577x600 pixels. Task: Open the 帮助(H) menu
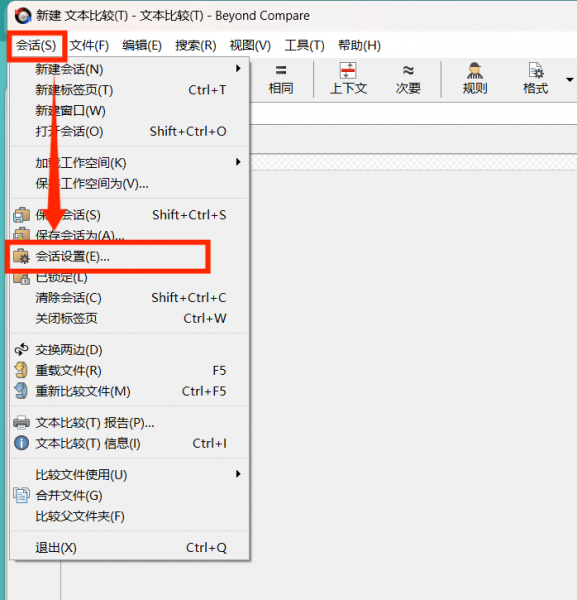coord(359,46)
